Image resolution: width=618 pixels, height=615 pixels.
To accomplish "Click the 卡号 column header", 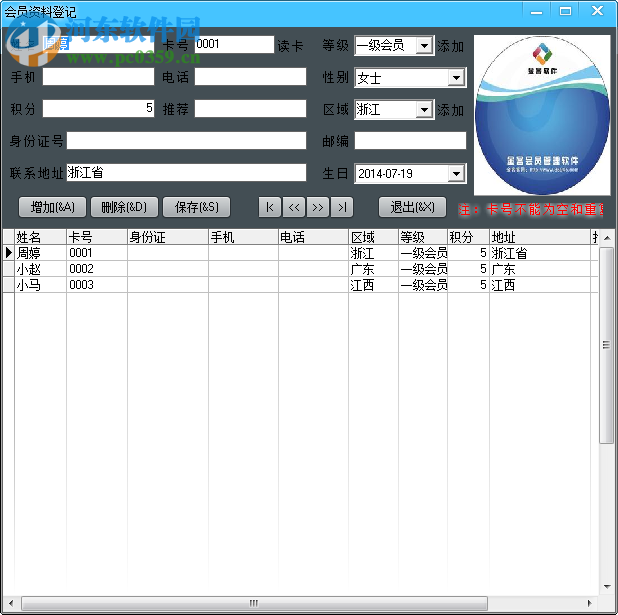I will click(x=97, y=237).
